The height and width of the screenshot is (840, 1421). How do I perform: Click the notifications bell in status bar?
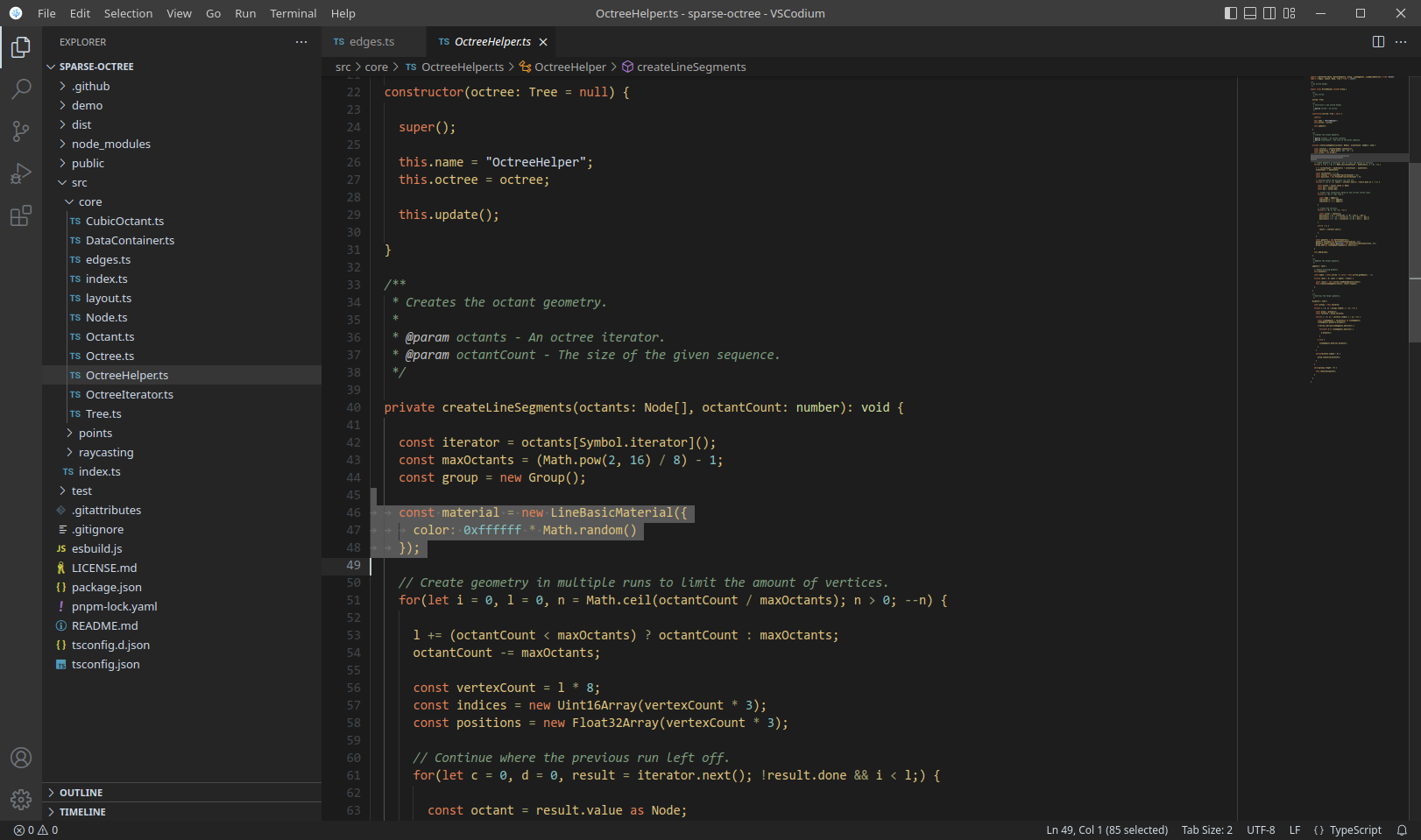1402,830
